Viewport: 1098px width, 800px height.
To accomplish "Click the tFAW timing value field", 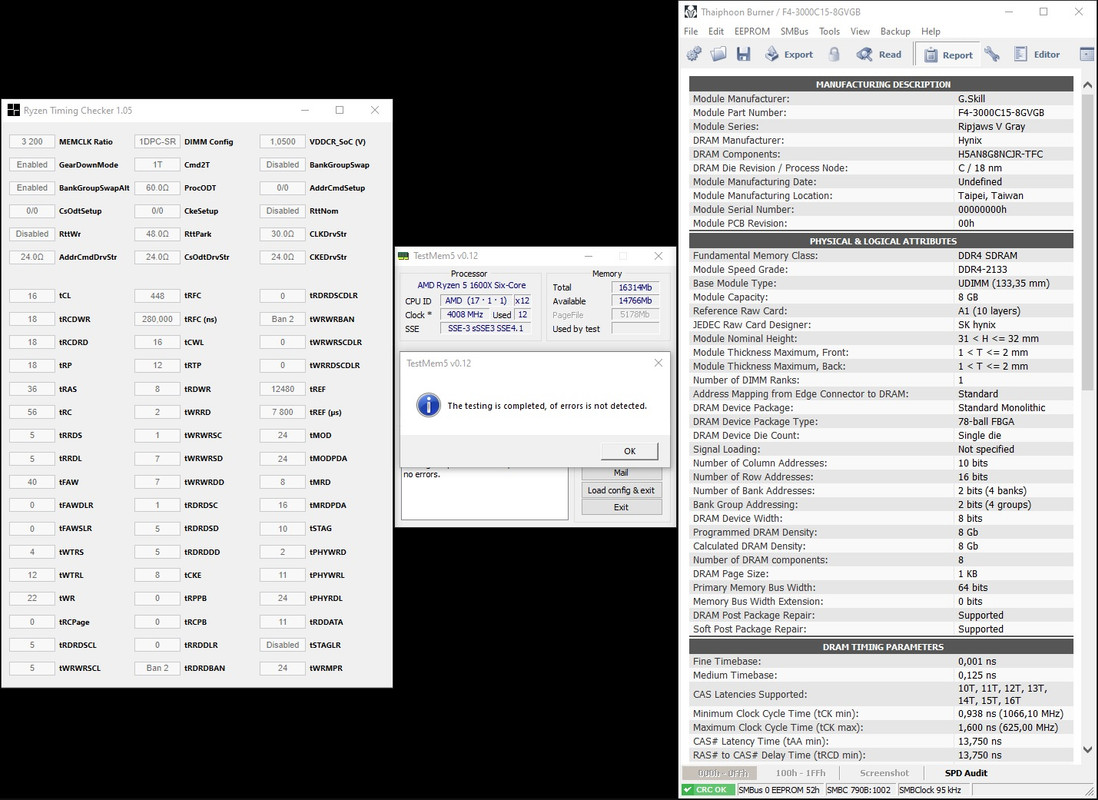I will click(x=32, y=482).
